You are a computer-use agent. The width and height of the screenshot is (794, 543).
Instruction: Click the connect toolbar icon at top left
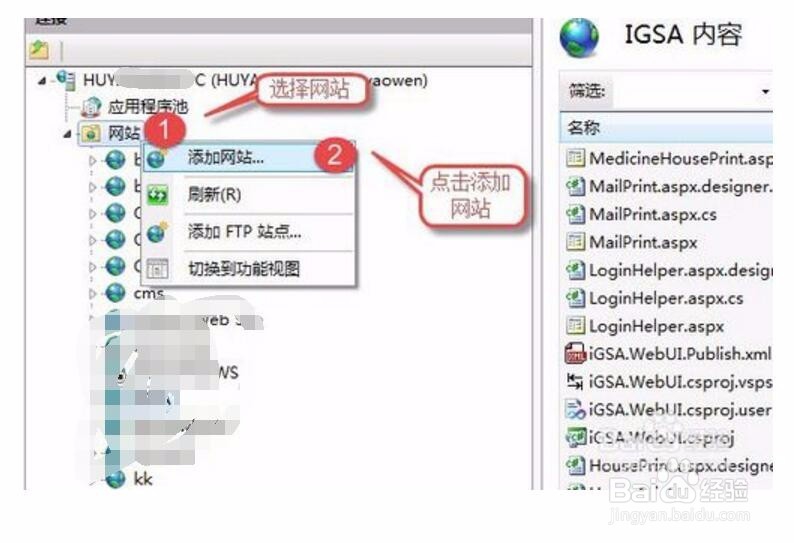(x=39, y=50)
